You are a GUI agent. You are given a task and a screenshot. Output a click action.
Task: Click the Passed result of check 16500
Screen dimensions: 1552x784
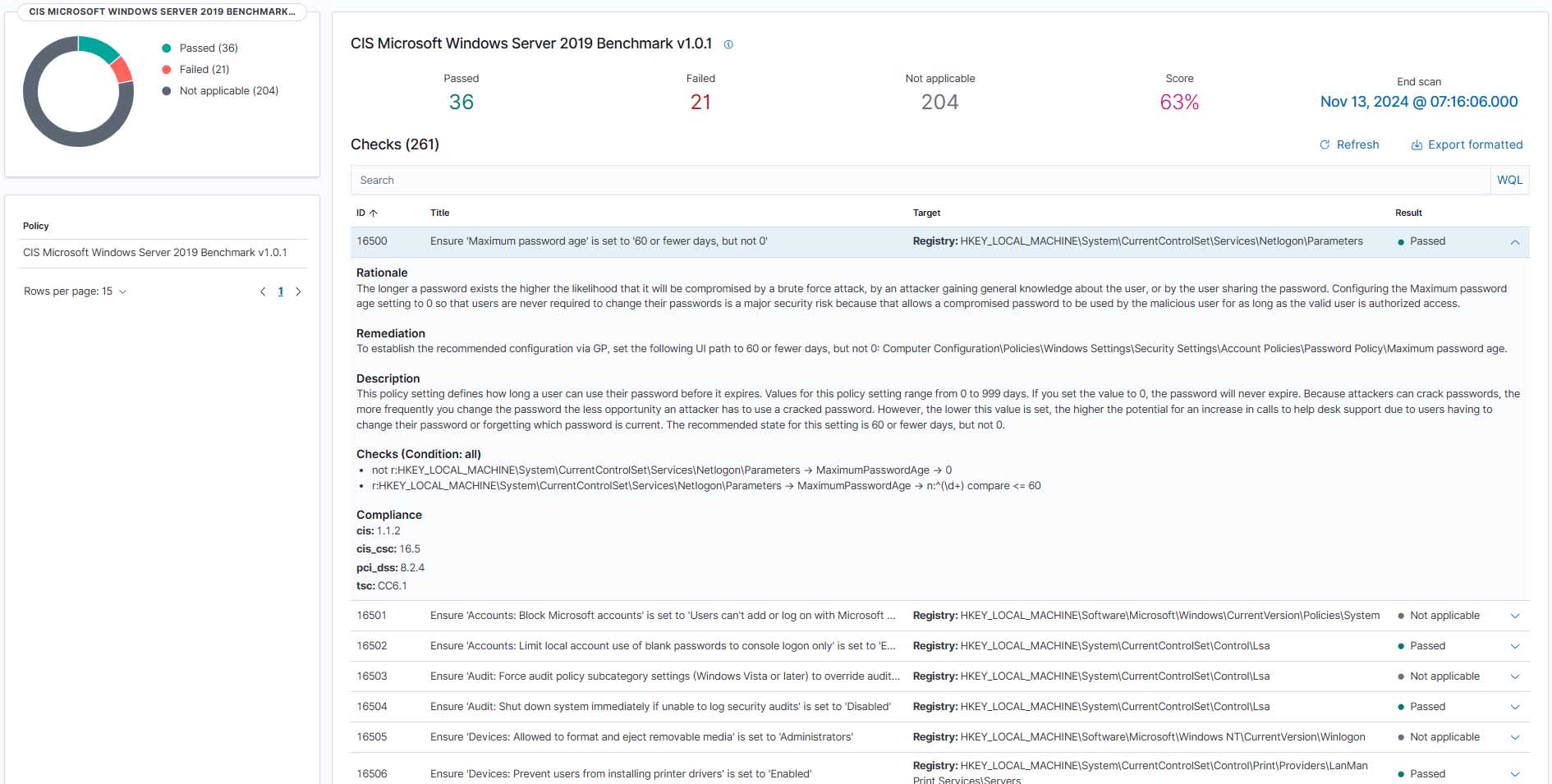coord(1421,241)
